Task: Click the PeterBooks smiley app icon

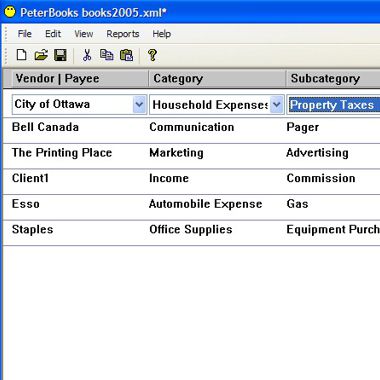Action: point(10,12)
